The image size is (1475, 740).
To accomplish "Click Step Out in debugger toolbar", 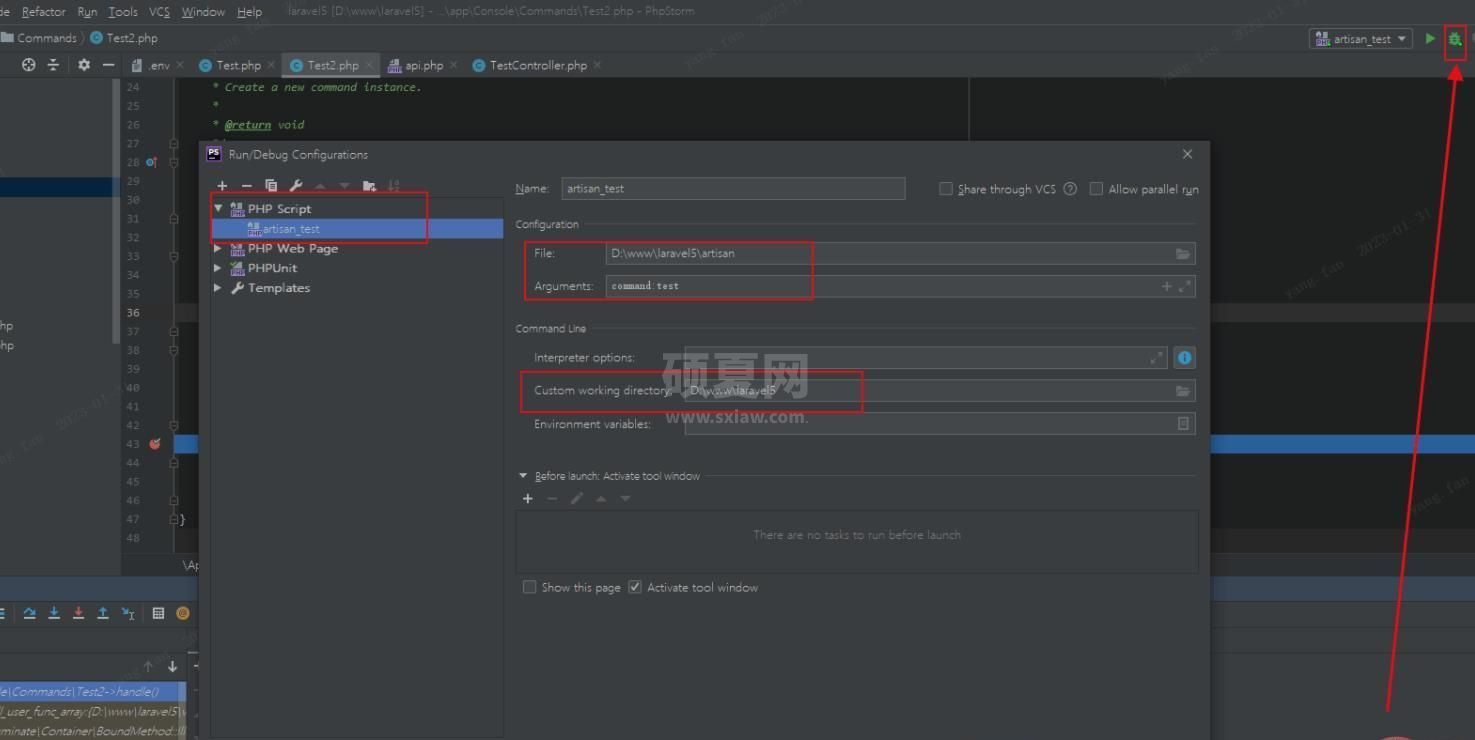I will 102,613.
